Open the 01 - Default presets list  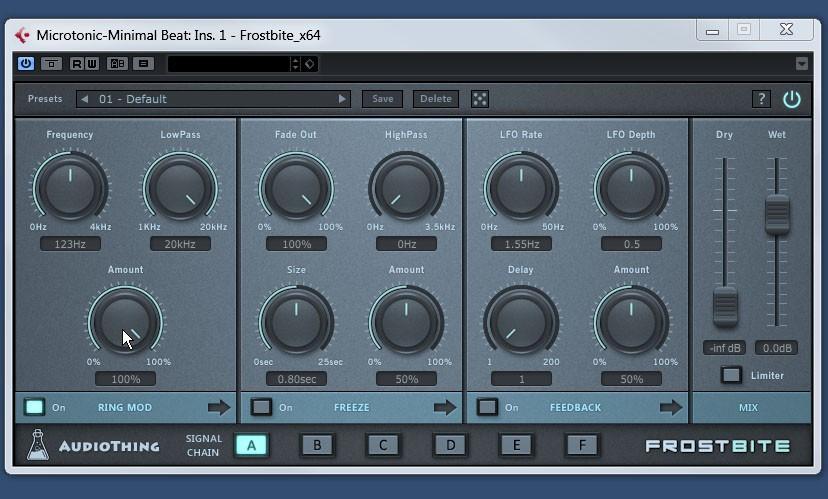(212, 99)
